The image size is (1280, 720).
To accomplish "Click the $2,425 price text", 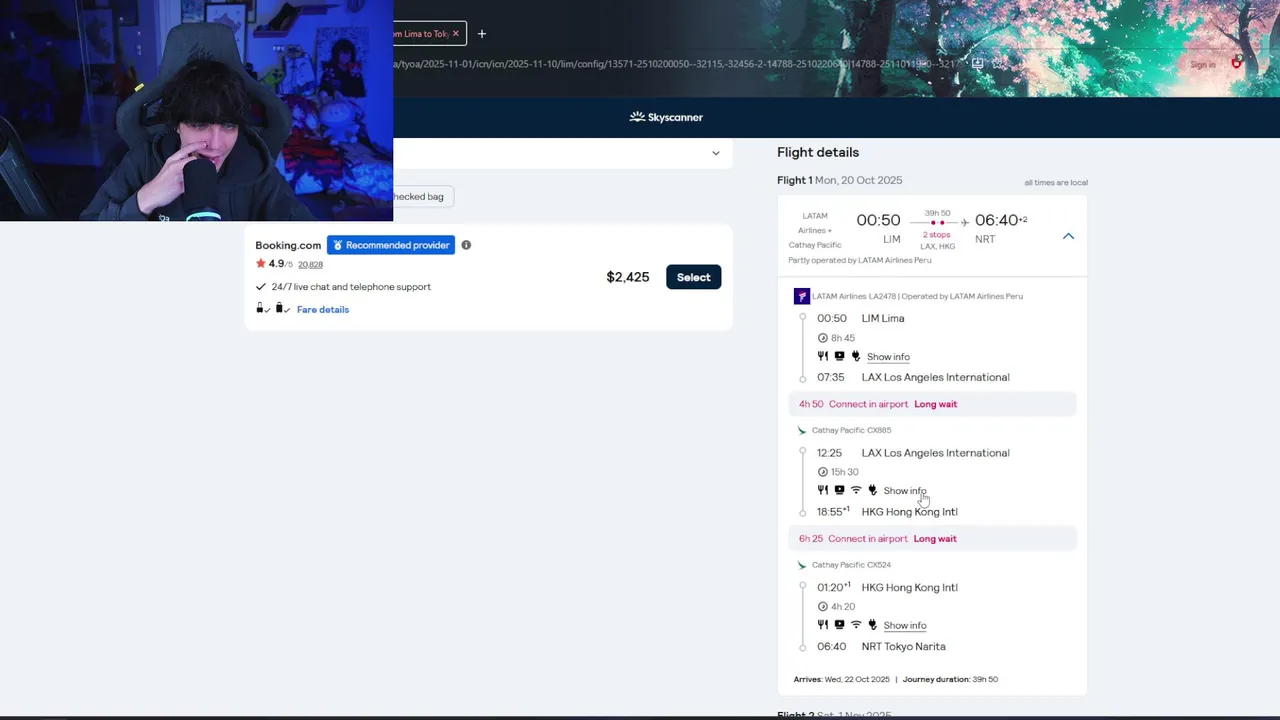I will point(627,277).
